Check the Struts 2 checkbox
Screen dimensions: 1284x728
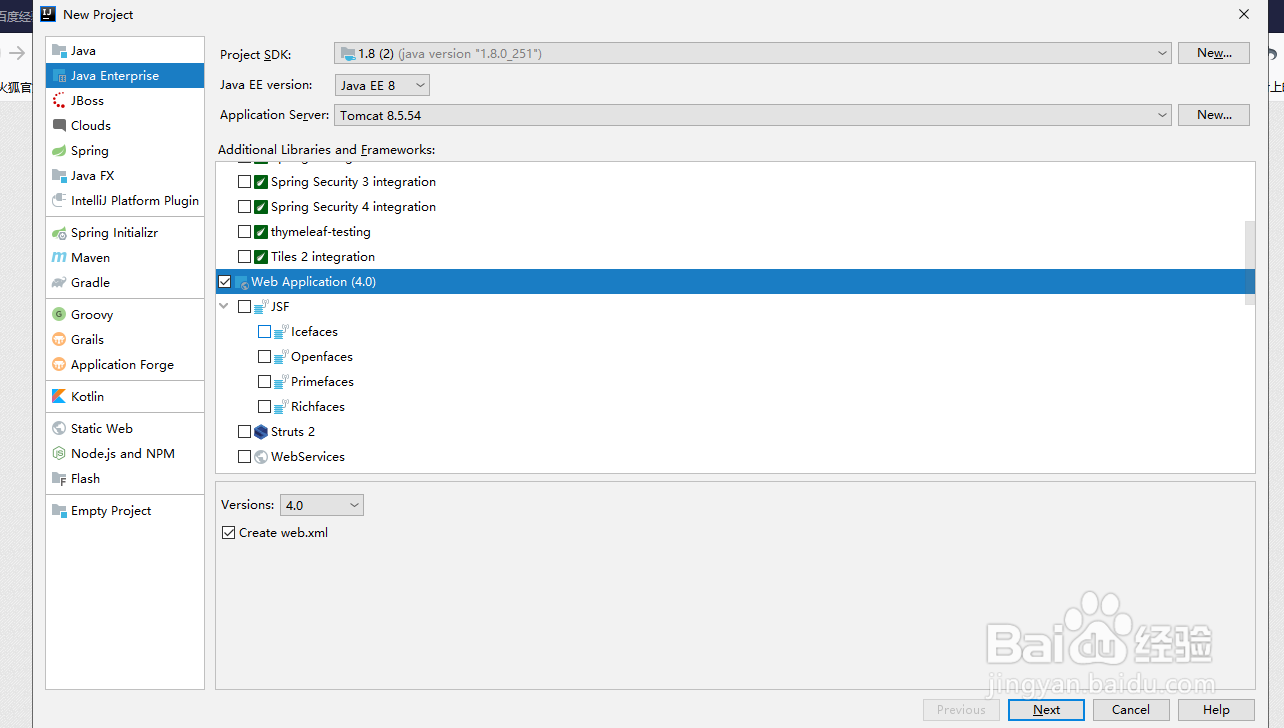click(x=244, y=432)
